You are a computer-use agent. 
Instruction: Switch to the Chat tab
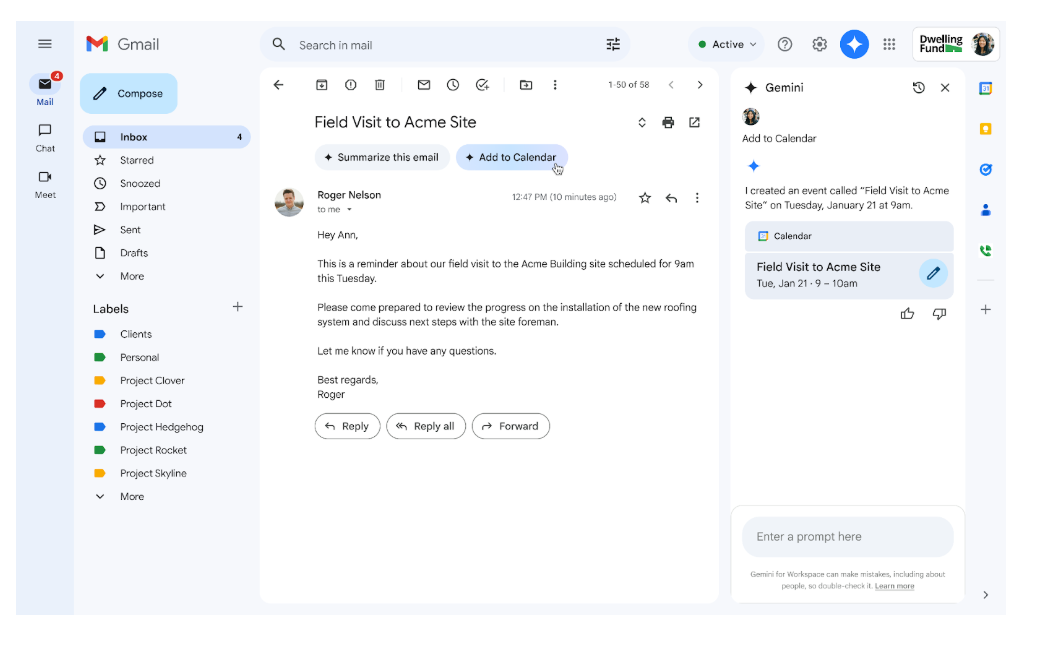45,137
